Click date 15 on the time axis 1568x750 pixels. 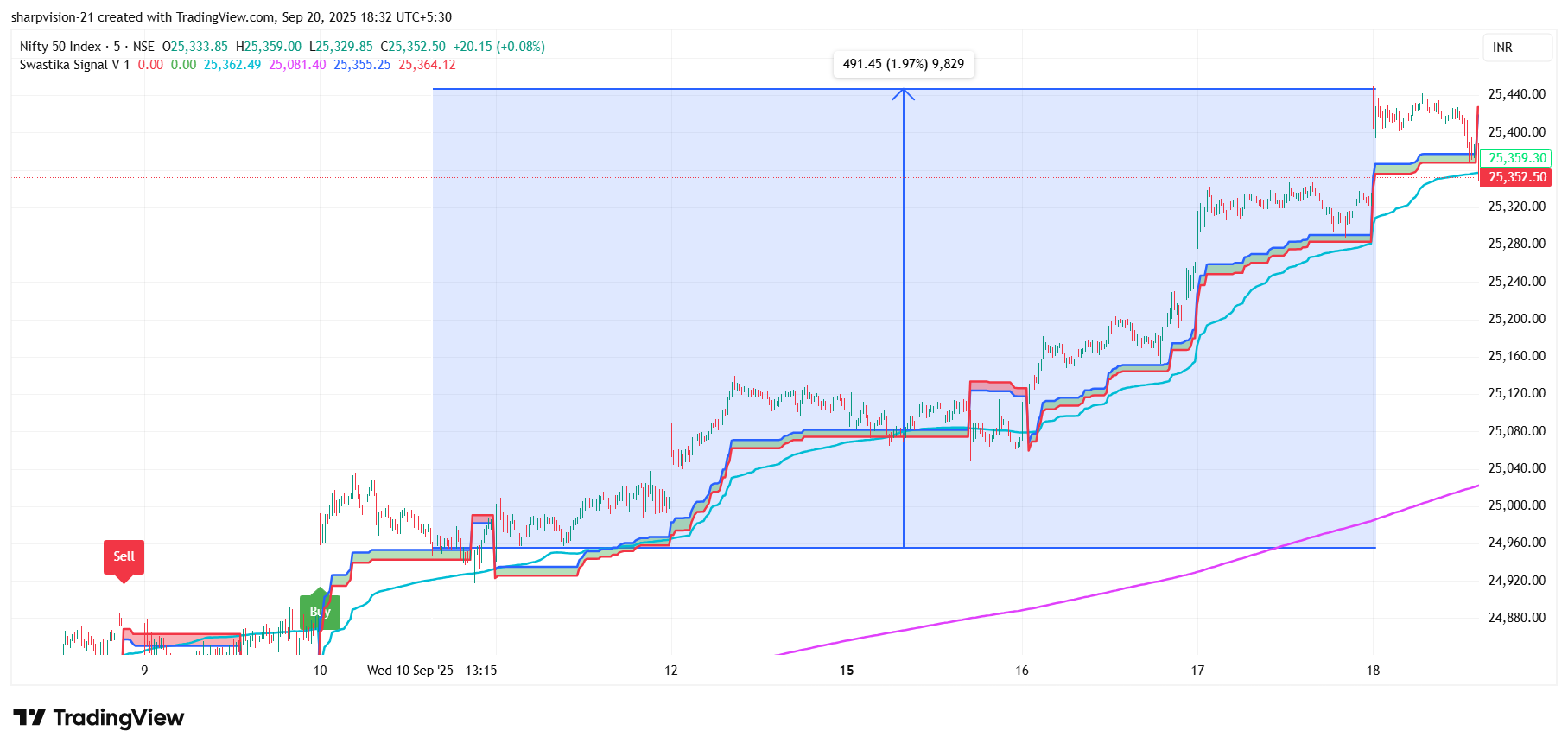point(847,671)
